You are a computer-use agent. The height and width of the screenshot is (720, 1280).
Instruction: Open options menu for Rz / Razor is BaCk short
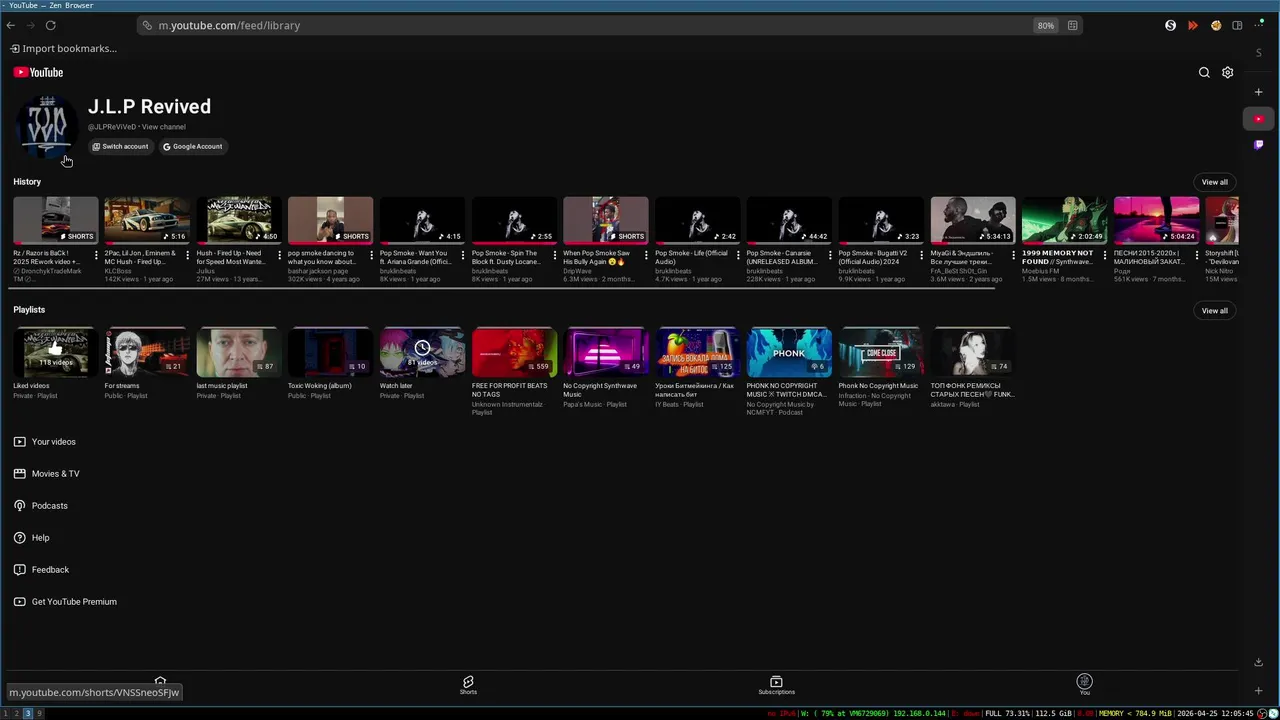(96, 255)
